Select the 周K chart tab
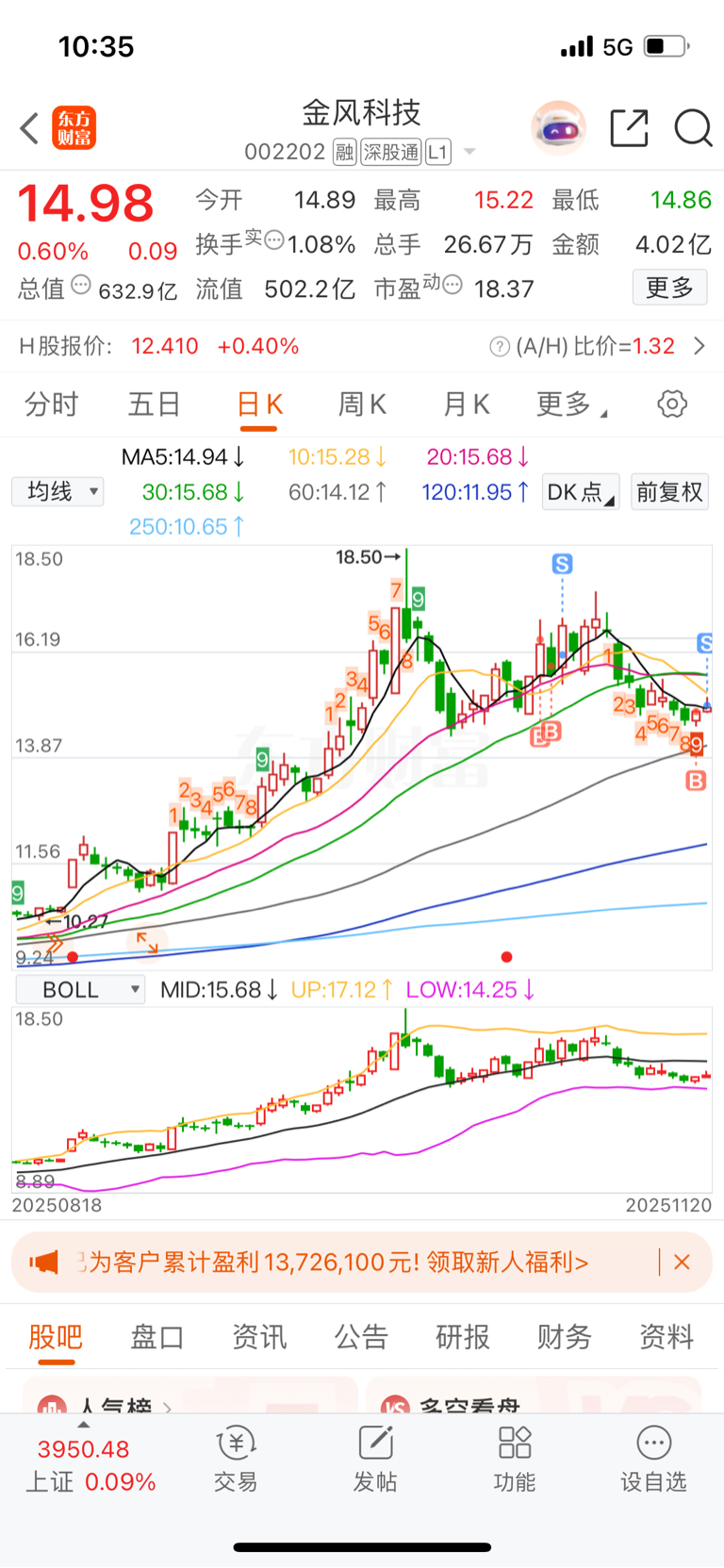Viewport: 724px width, 1568px height. point(362,404)
